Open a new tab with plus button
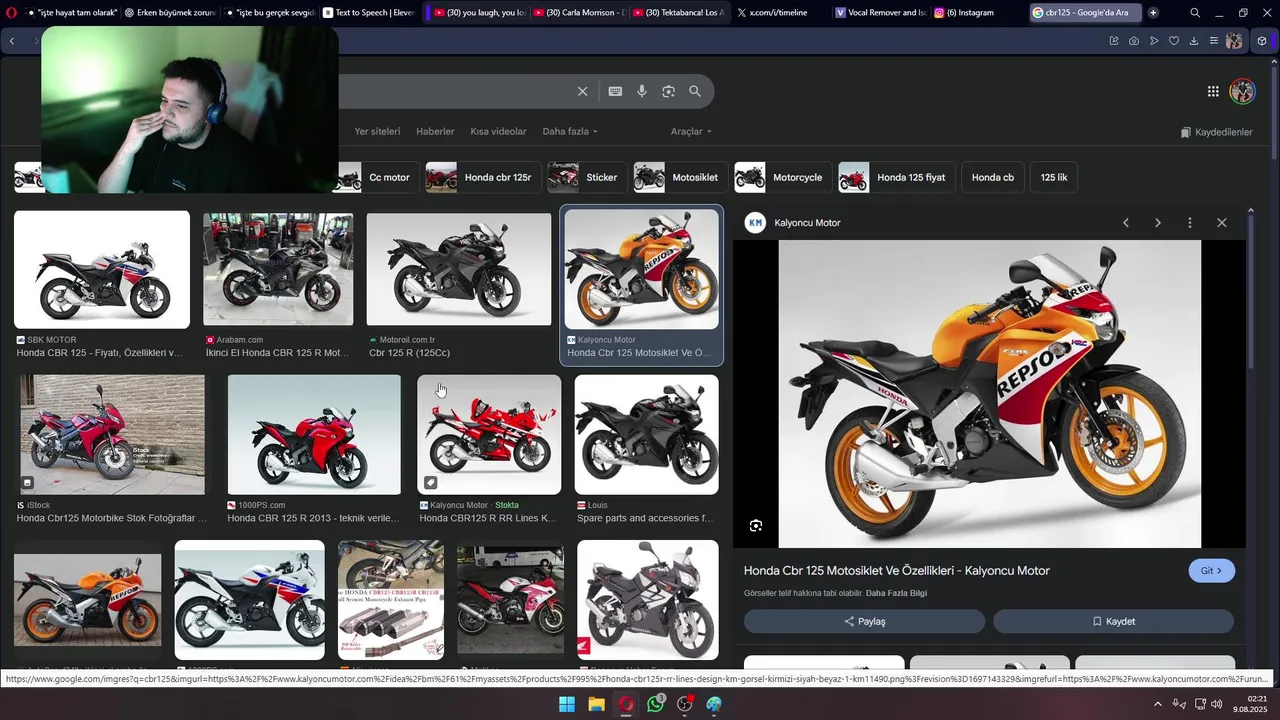This screenshot has height=720, width=1280. pyautogui.click(x=1153, y=13)
